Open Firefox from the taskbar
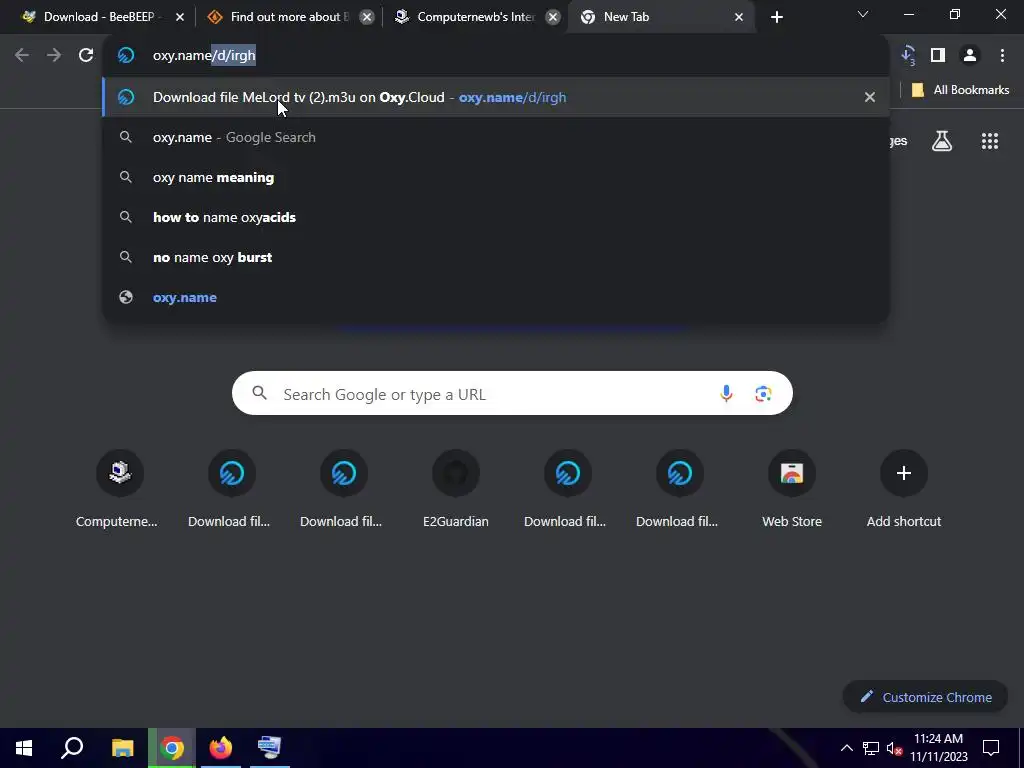Screen dimensions: 1024x768 [x=221, y=748]
